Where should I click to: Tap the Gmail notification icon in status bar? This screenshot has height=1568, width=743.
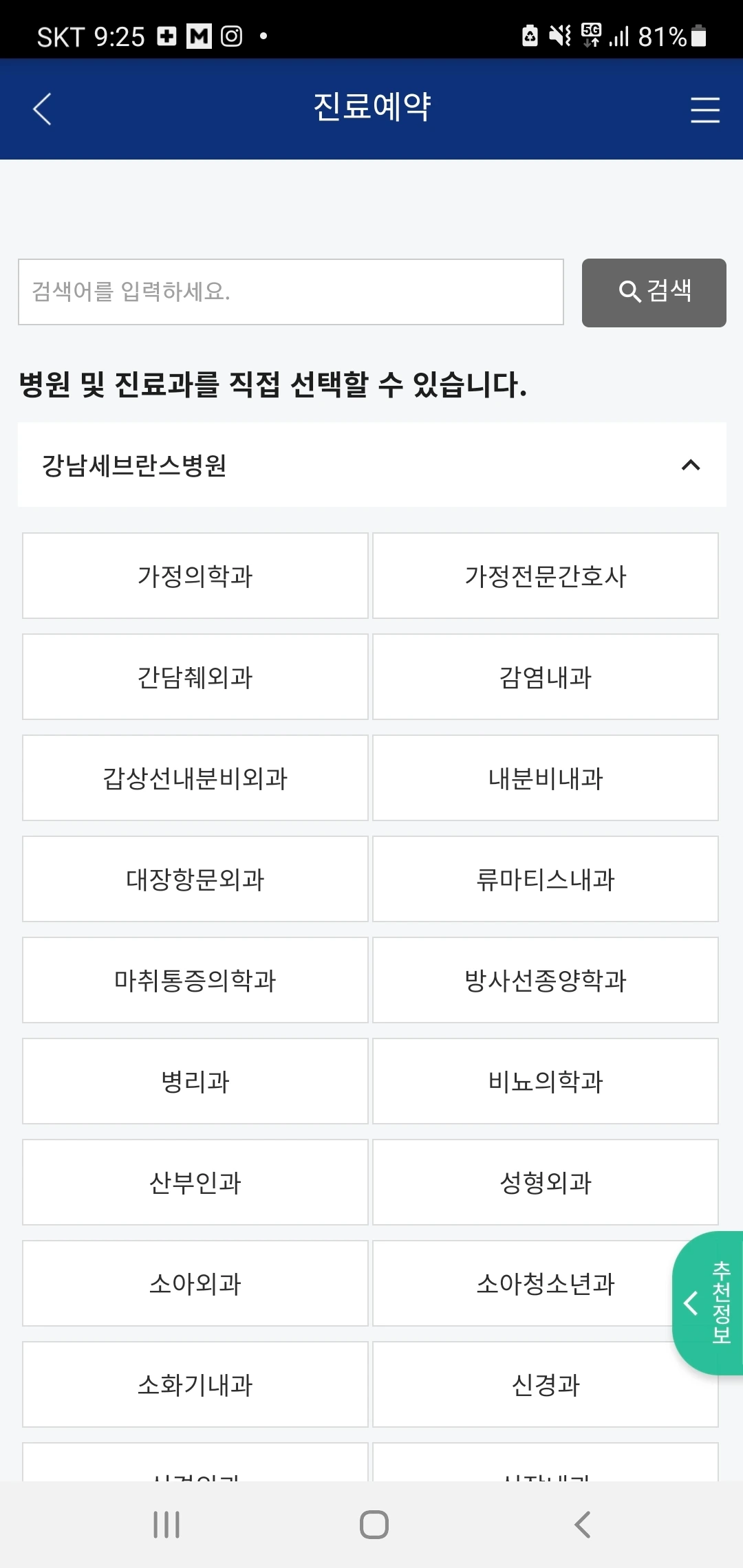click(200, 36)
